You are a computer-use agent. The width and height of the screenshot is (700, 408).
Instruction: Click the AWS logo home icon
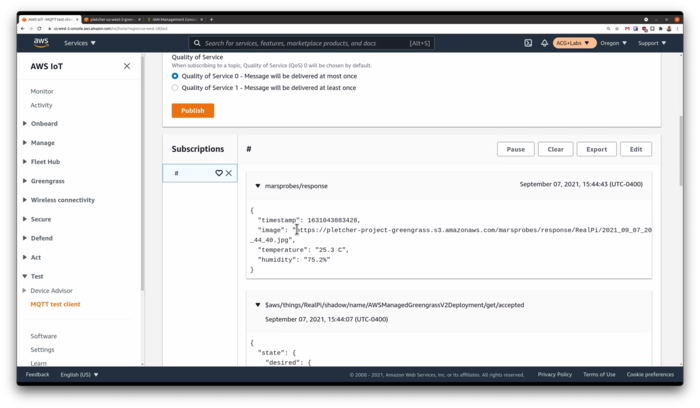click(41, 42)
